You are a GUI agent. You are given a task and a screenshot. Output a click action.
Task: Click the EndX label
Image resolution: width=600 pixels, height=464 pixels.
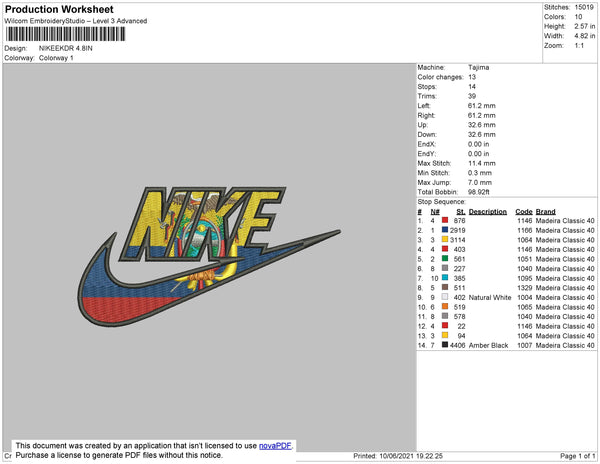426,144
